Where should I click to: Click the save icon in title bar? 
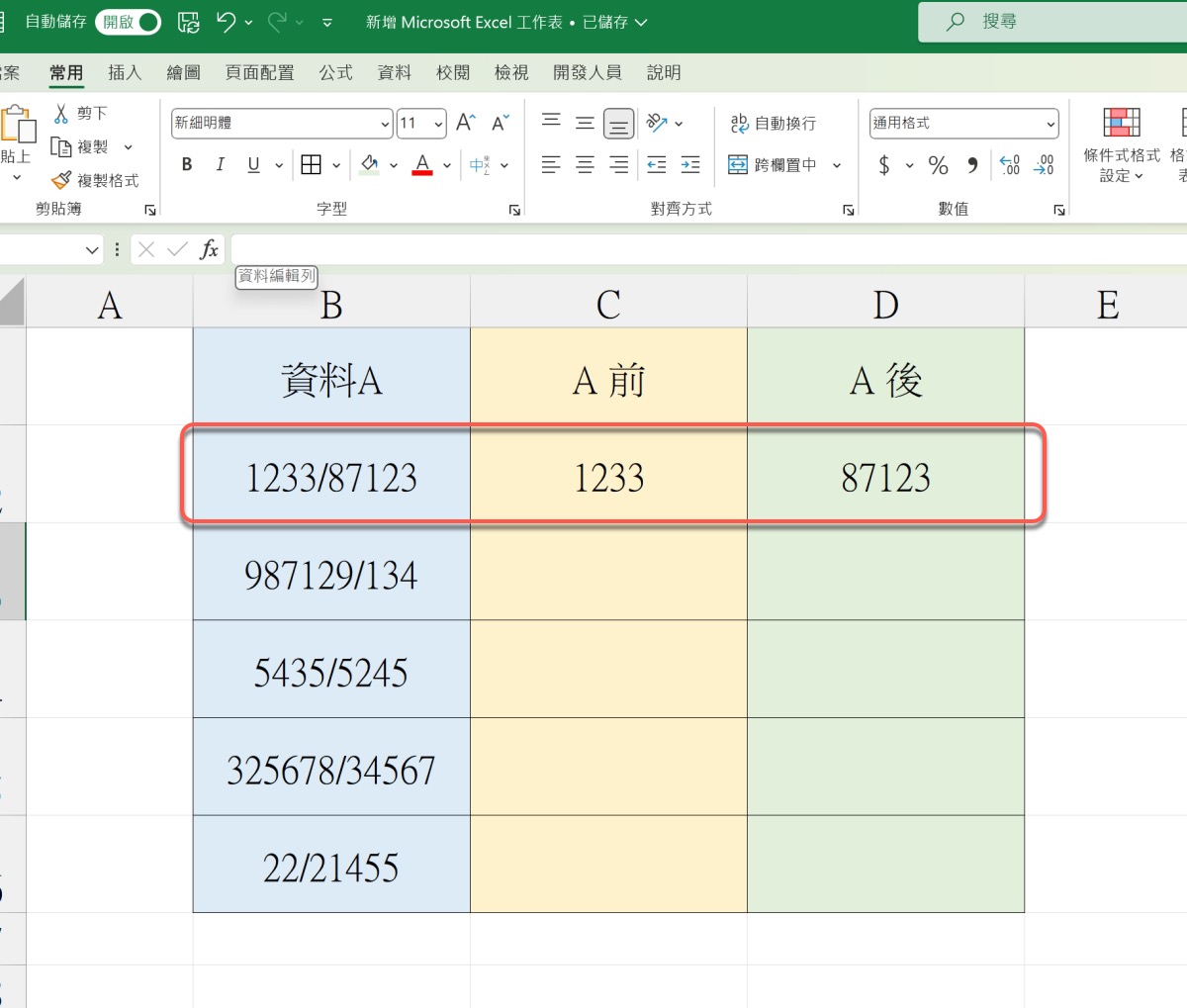click(x=188, y=22)
